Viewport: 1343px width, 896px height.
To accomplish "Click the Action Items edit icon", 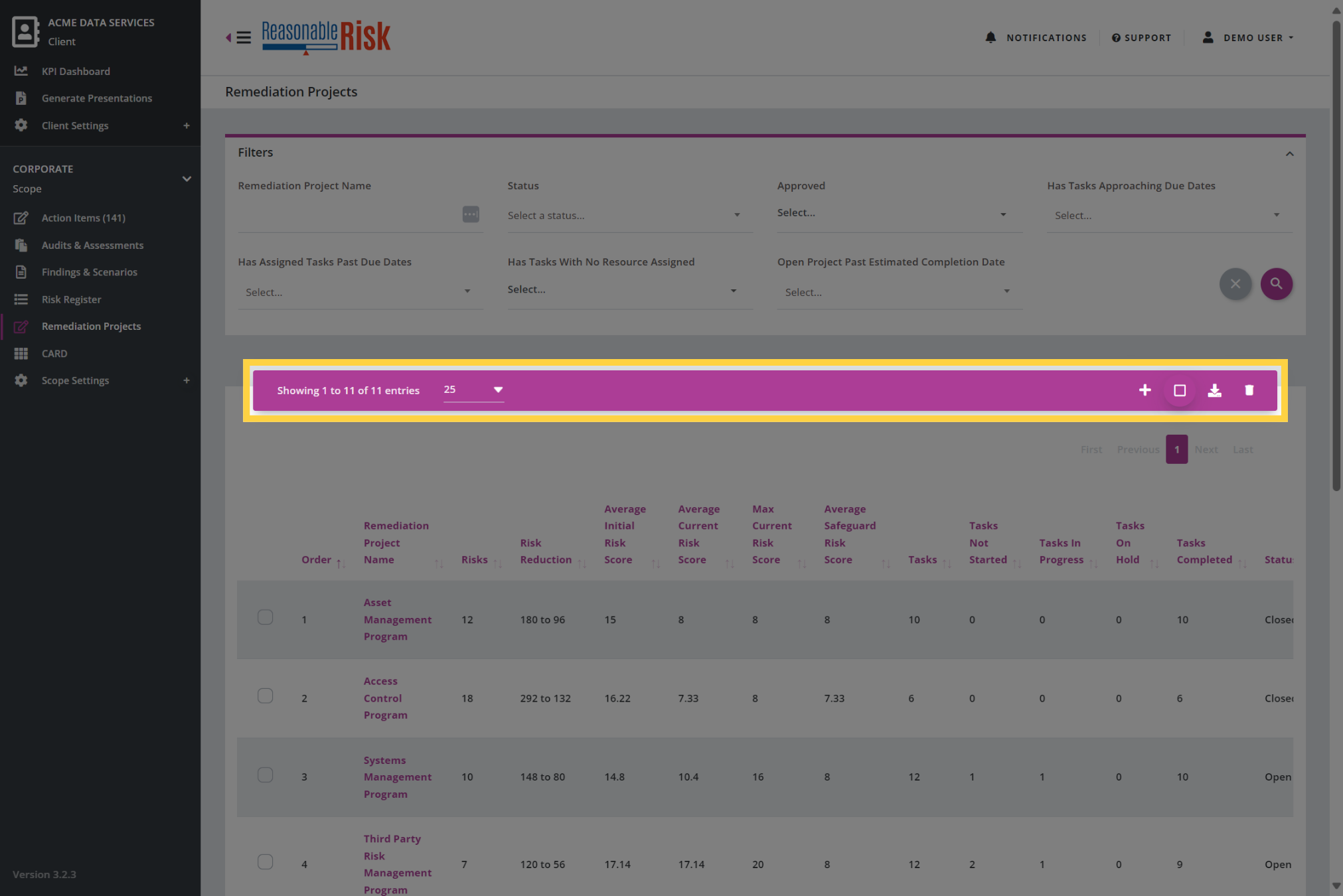I will tap(21, 218).
